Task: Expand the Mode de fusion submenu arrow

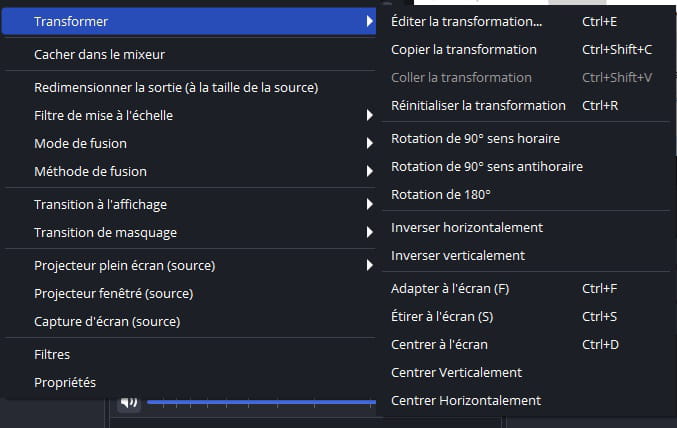Action: (x=369, y=143)
